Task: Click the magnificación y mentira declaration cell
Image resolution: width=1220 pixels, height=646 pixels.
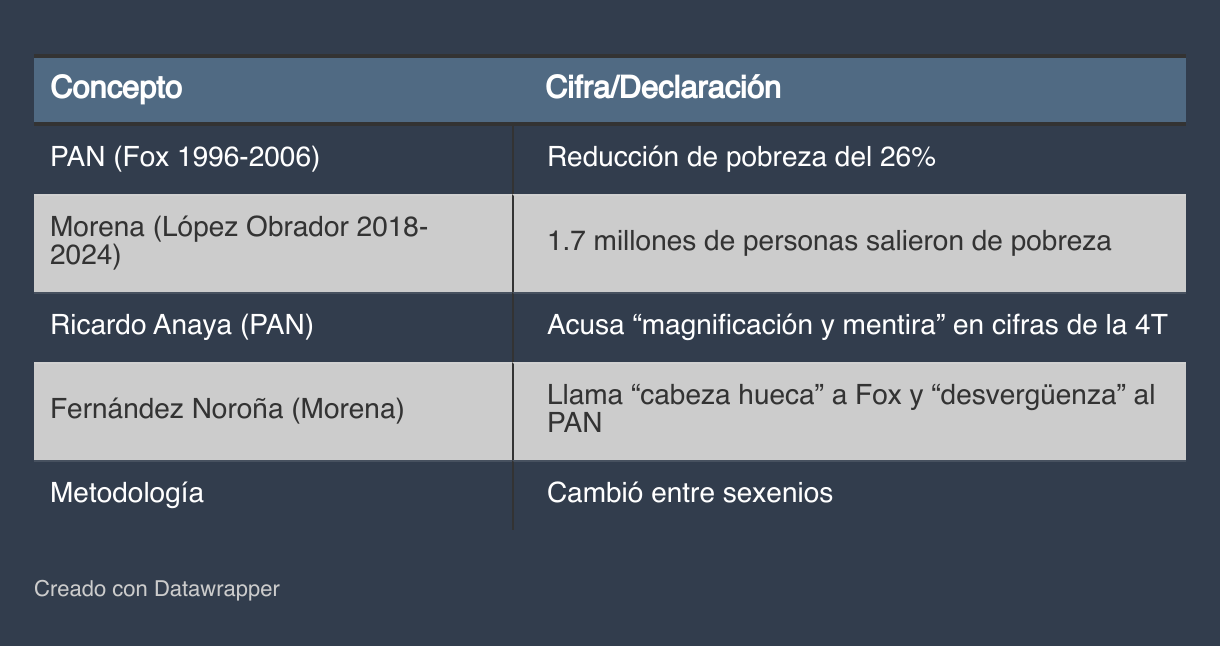Action: tap(849, 326)
